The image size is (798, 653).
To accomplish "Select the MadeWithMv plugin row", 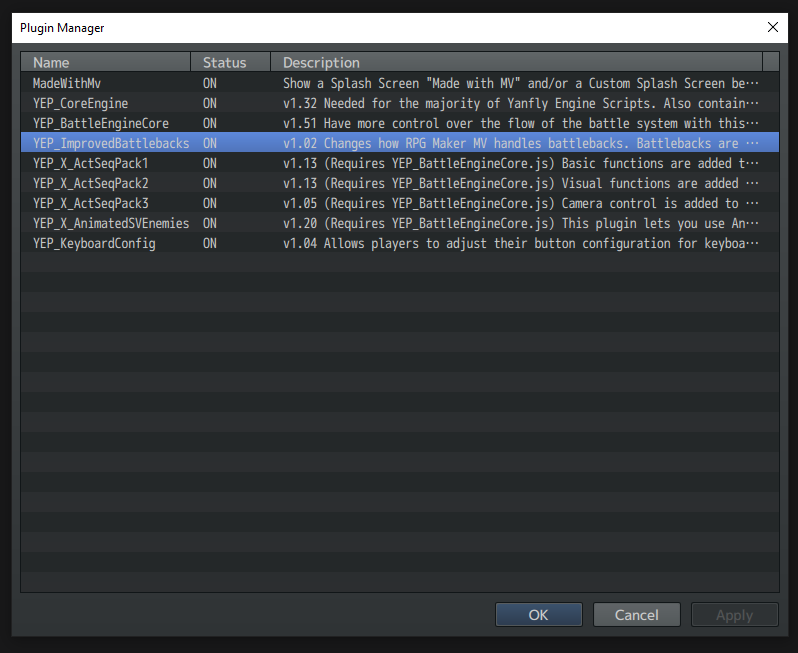I will click(x=400, y=83).
